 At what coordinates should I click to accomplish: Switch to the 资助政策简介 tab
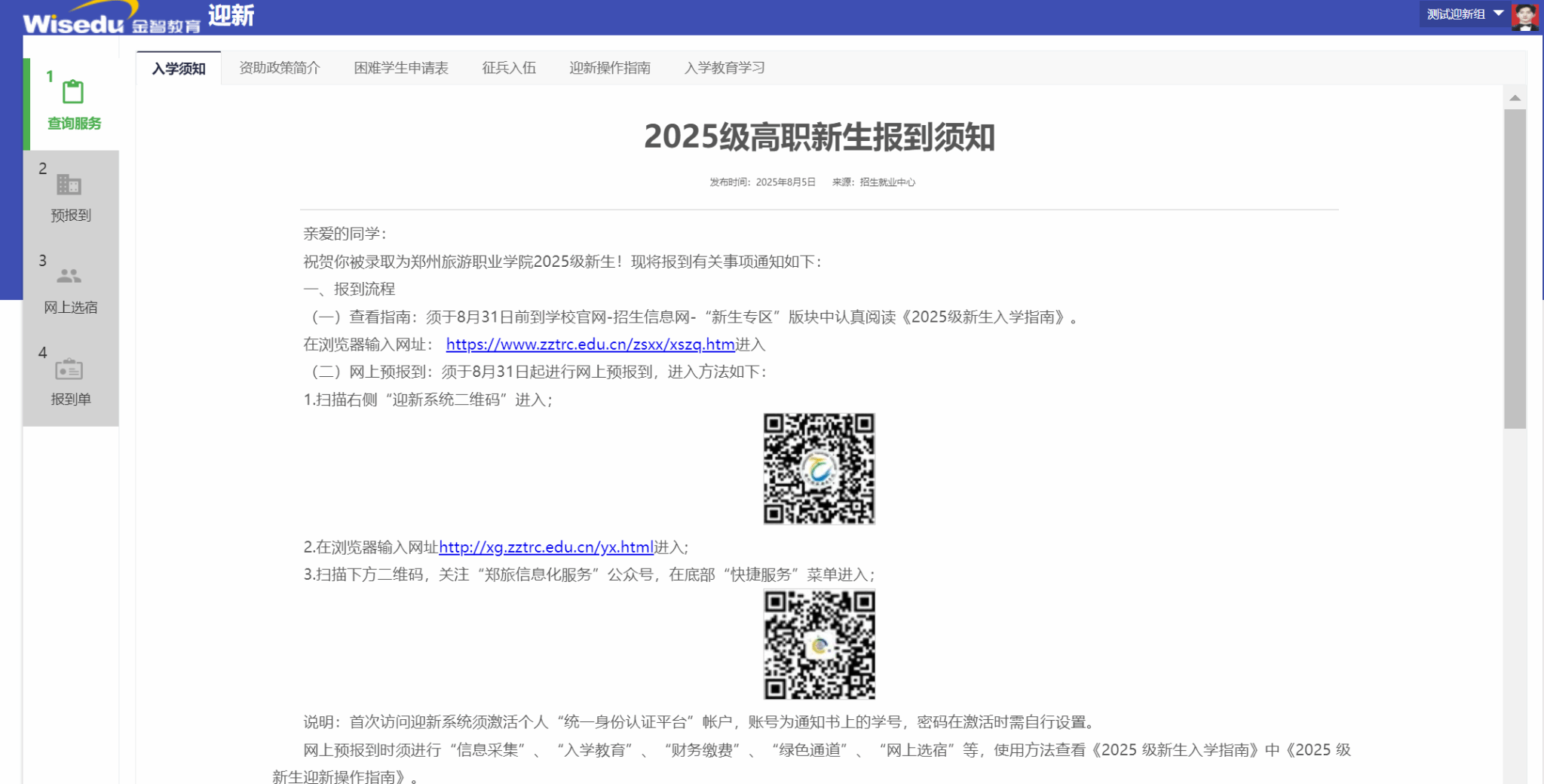(280, 68)
